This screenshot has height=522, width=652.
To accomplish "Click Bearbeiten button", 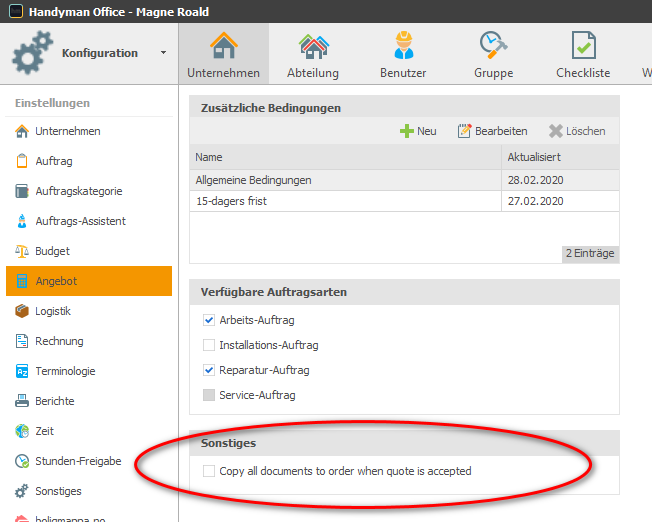I will pyautogui.click(x=492, y=131).
